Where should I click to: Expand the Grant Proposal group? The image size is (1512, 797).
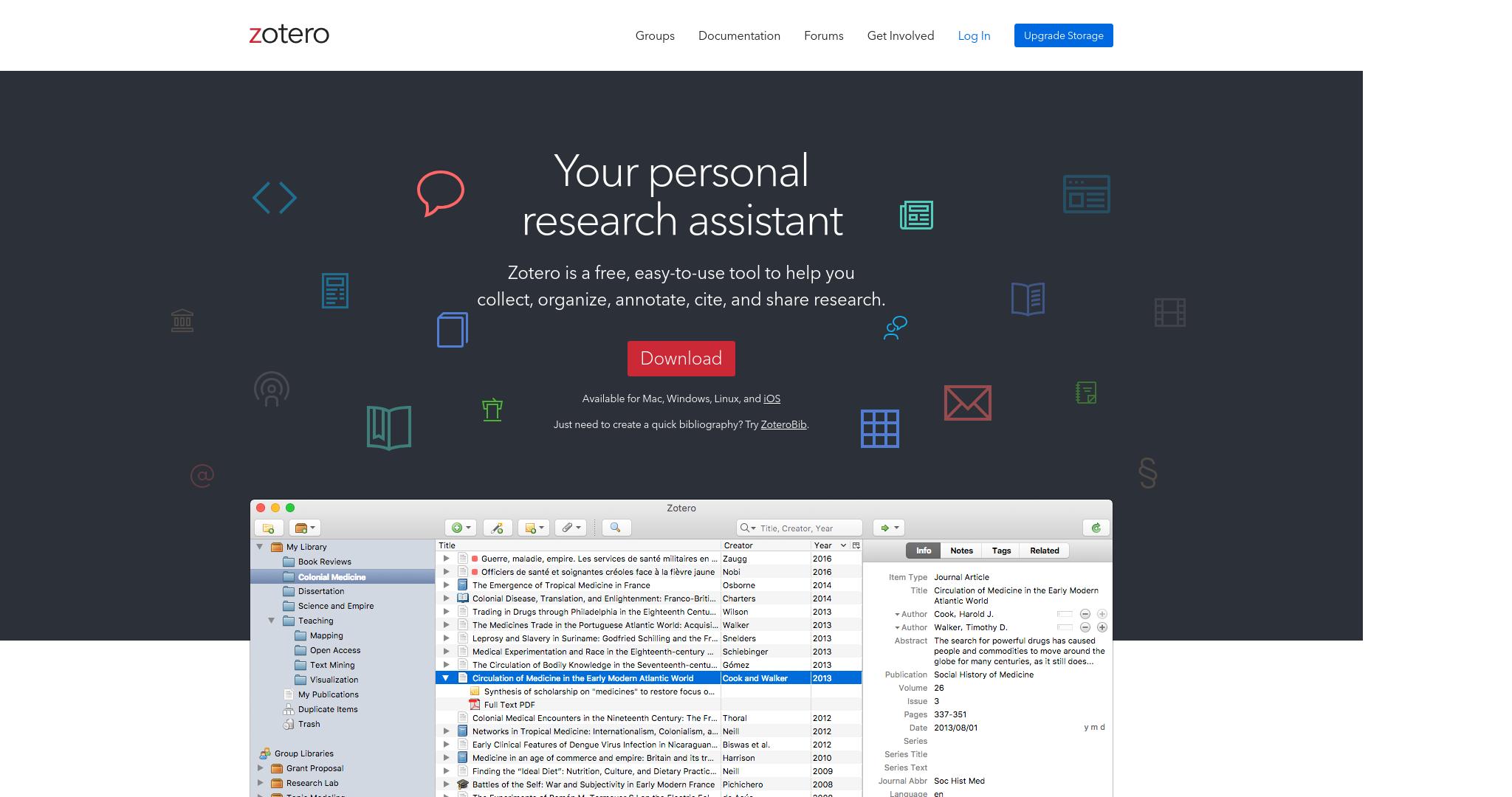(x=260, y=768)
